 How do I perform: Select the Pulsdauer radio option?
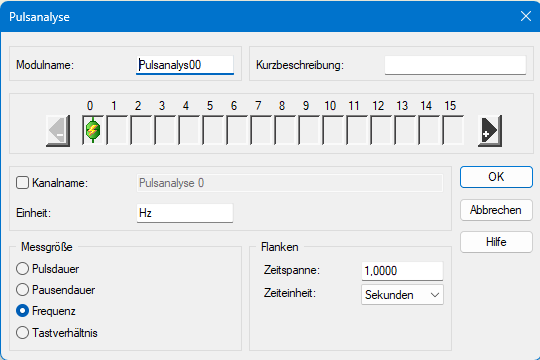pyautogui.click(x=22, y=269)
